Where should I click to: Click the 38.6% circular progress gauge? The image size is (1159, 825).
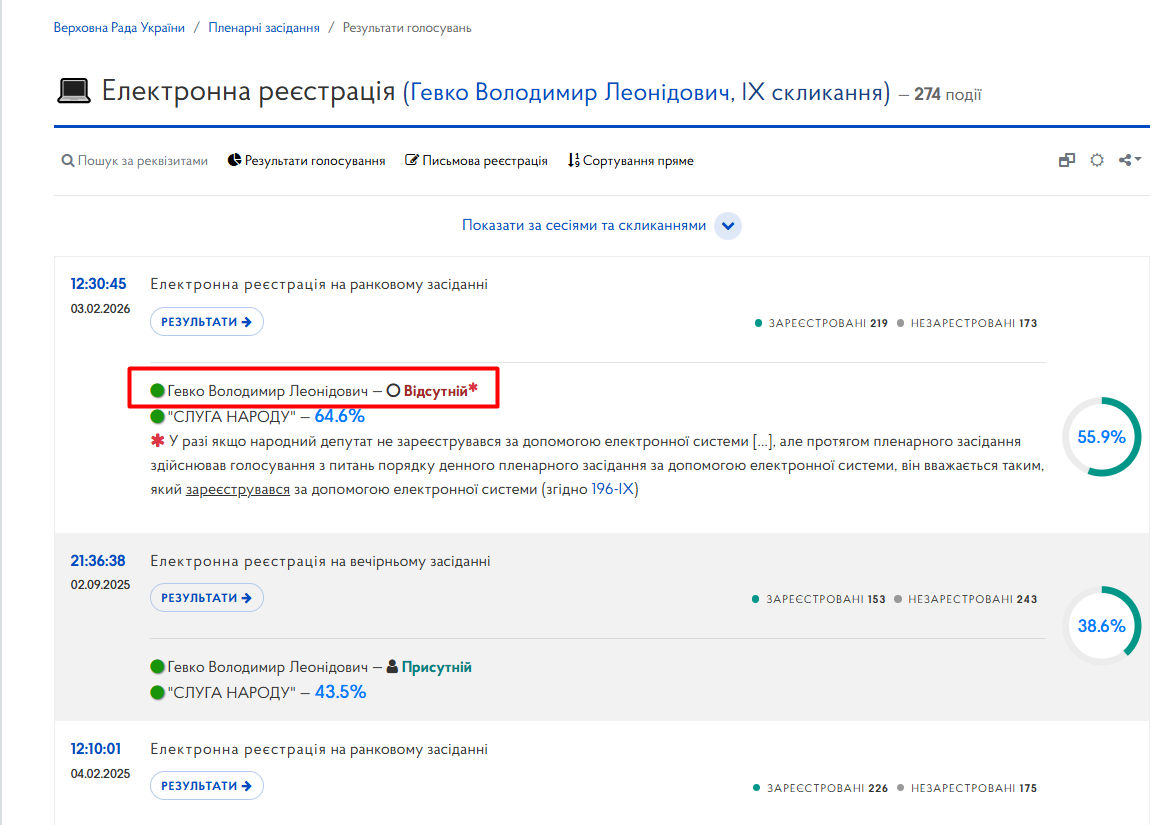(x=1101, y=625)
